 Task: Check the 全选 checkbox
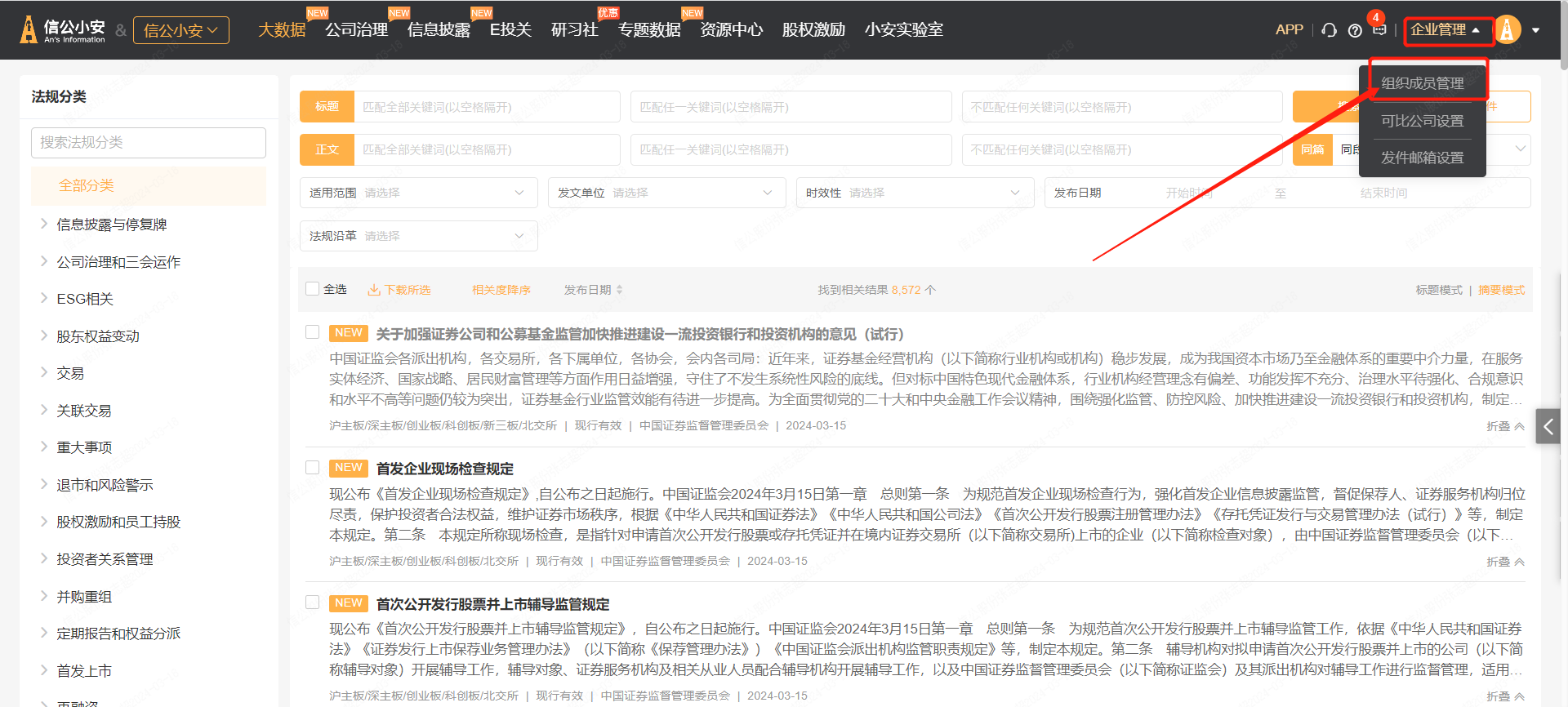[x=312, y=288]
